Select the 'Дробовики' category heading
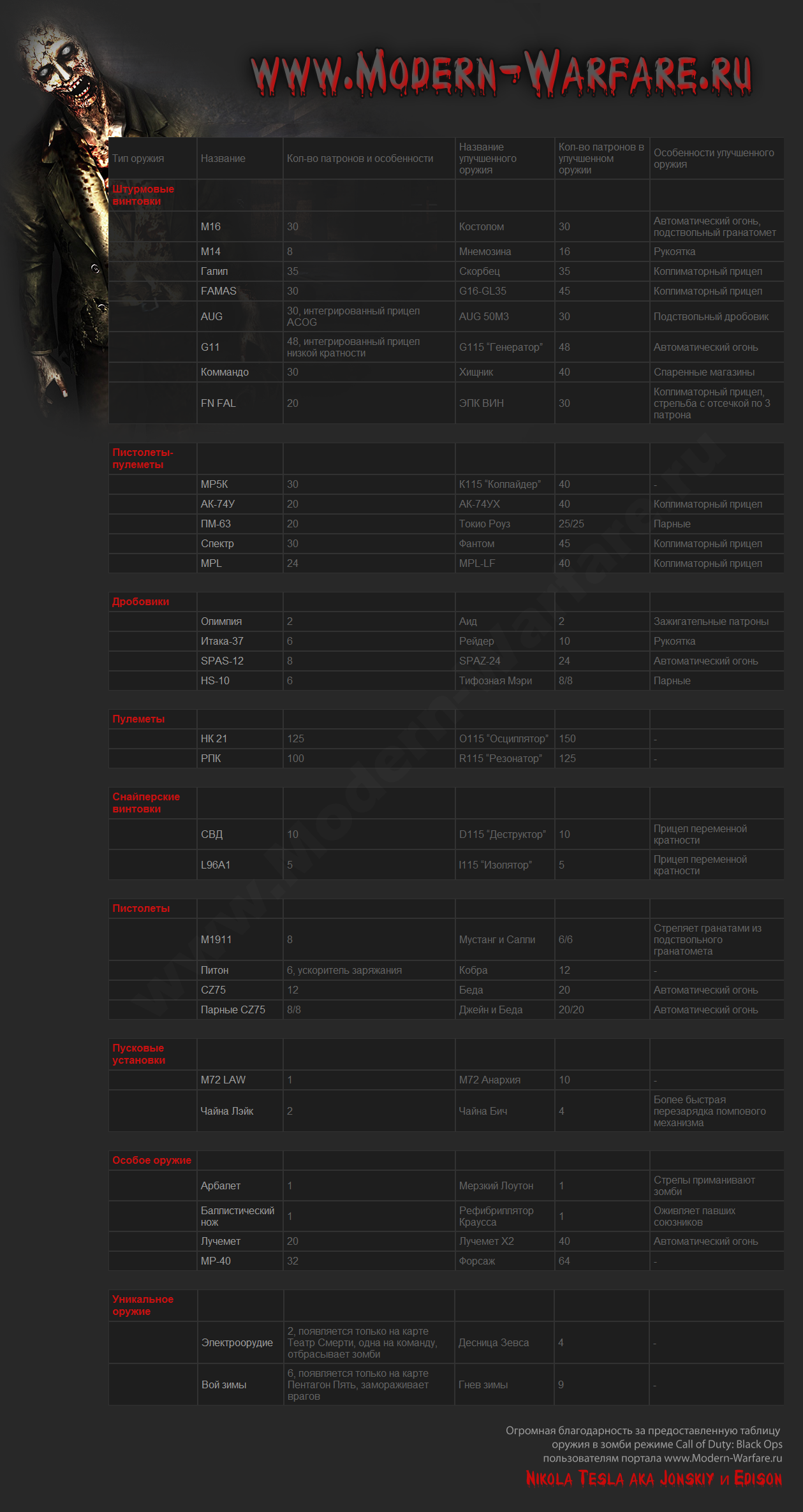 141,602
